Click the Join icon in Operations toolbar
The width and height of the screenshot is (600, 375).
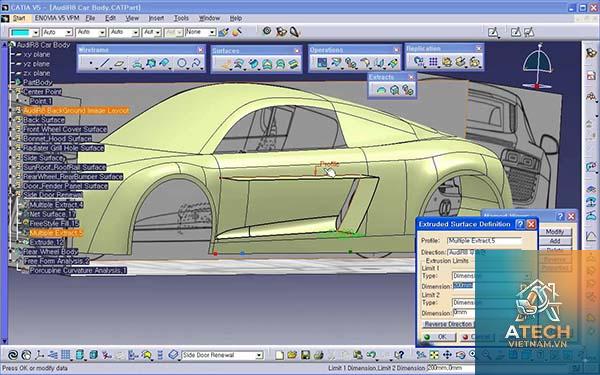[x=322, y=63]
